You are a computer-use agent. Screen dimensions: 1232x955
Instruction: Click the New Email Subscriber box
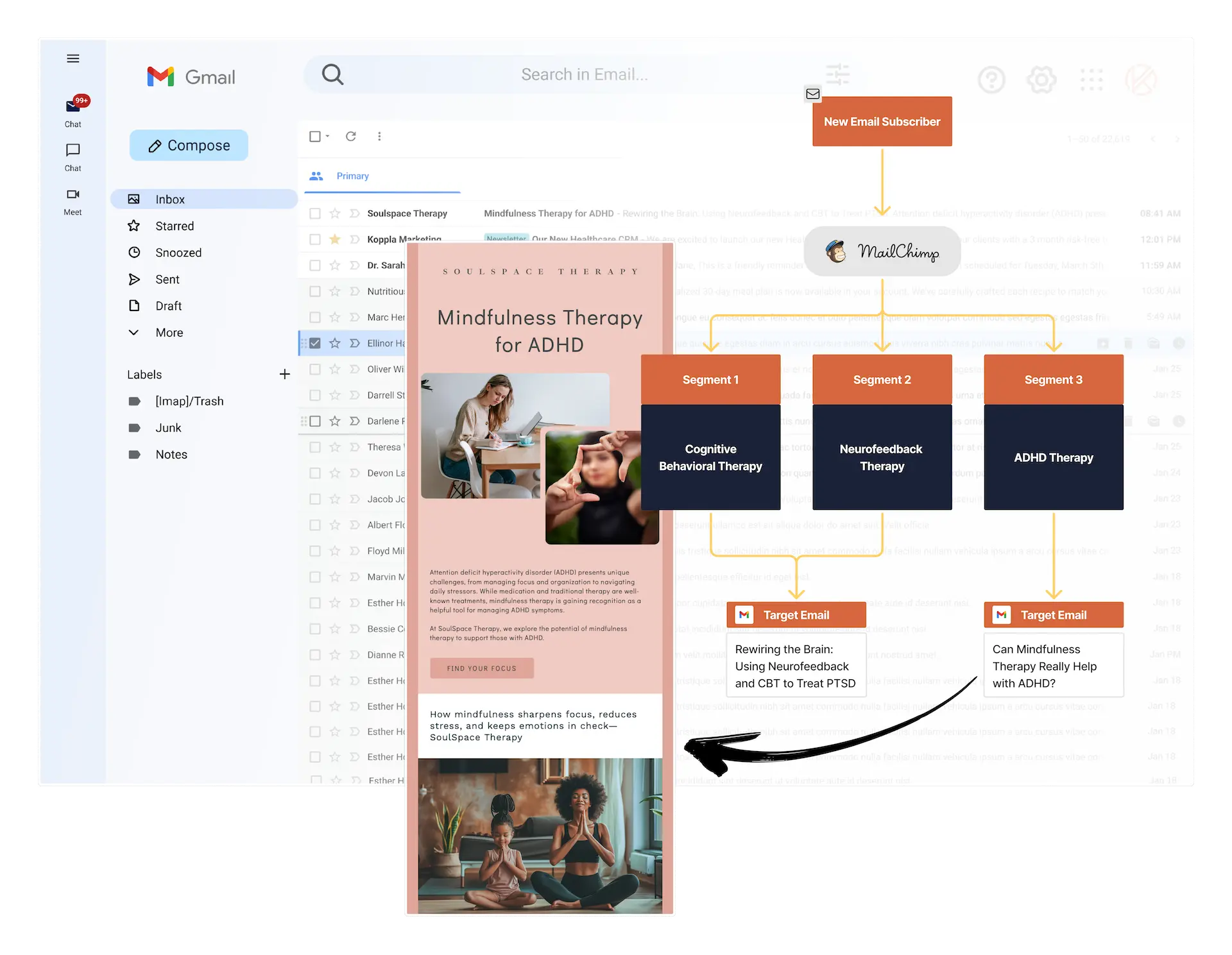[882, 121]
